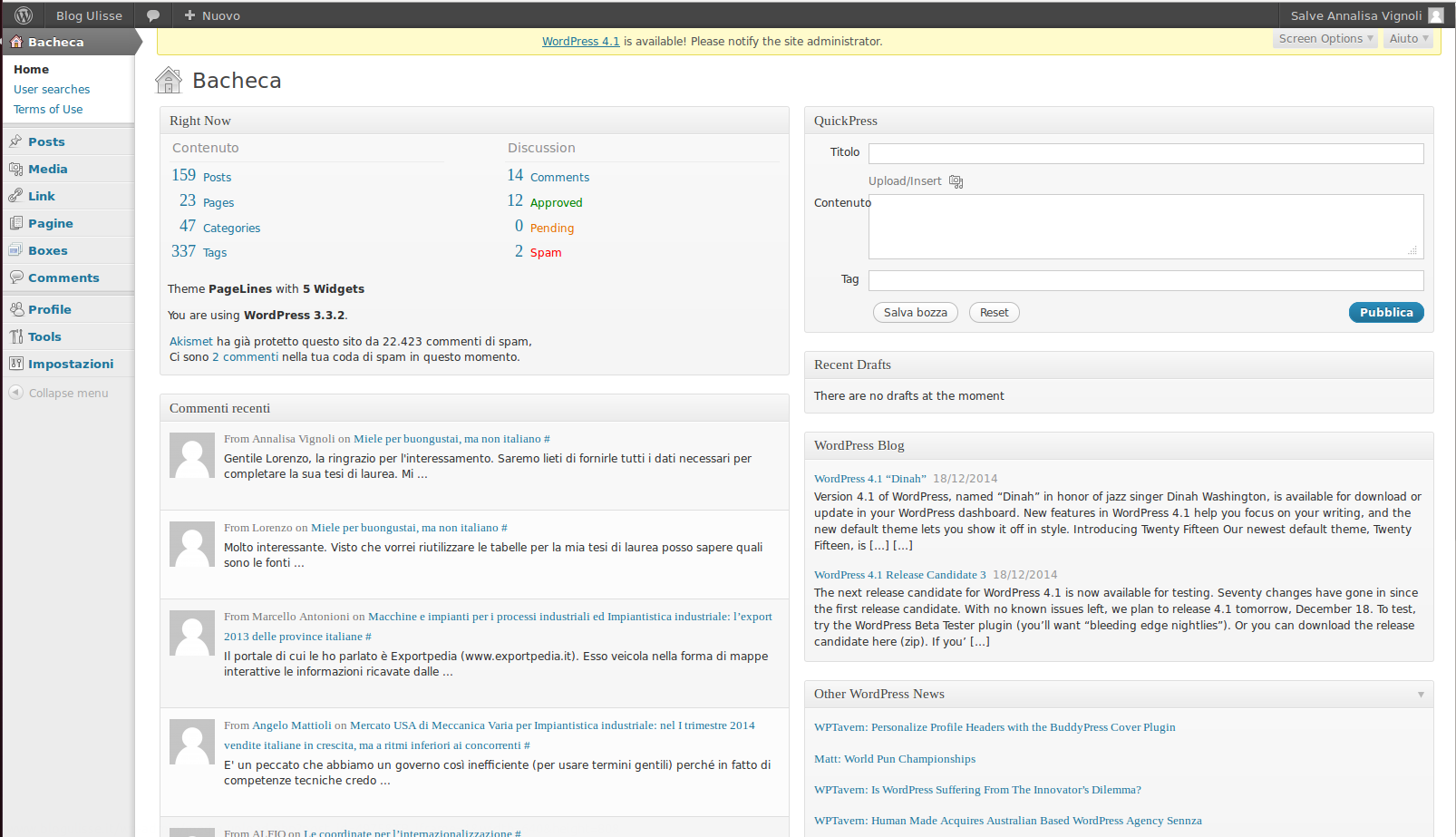The image size is (1456, 837).
Task: Click the user avatar in admin bar
Action: (1436, 15)
